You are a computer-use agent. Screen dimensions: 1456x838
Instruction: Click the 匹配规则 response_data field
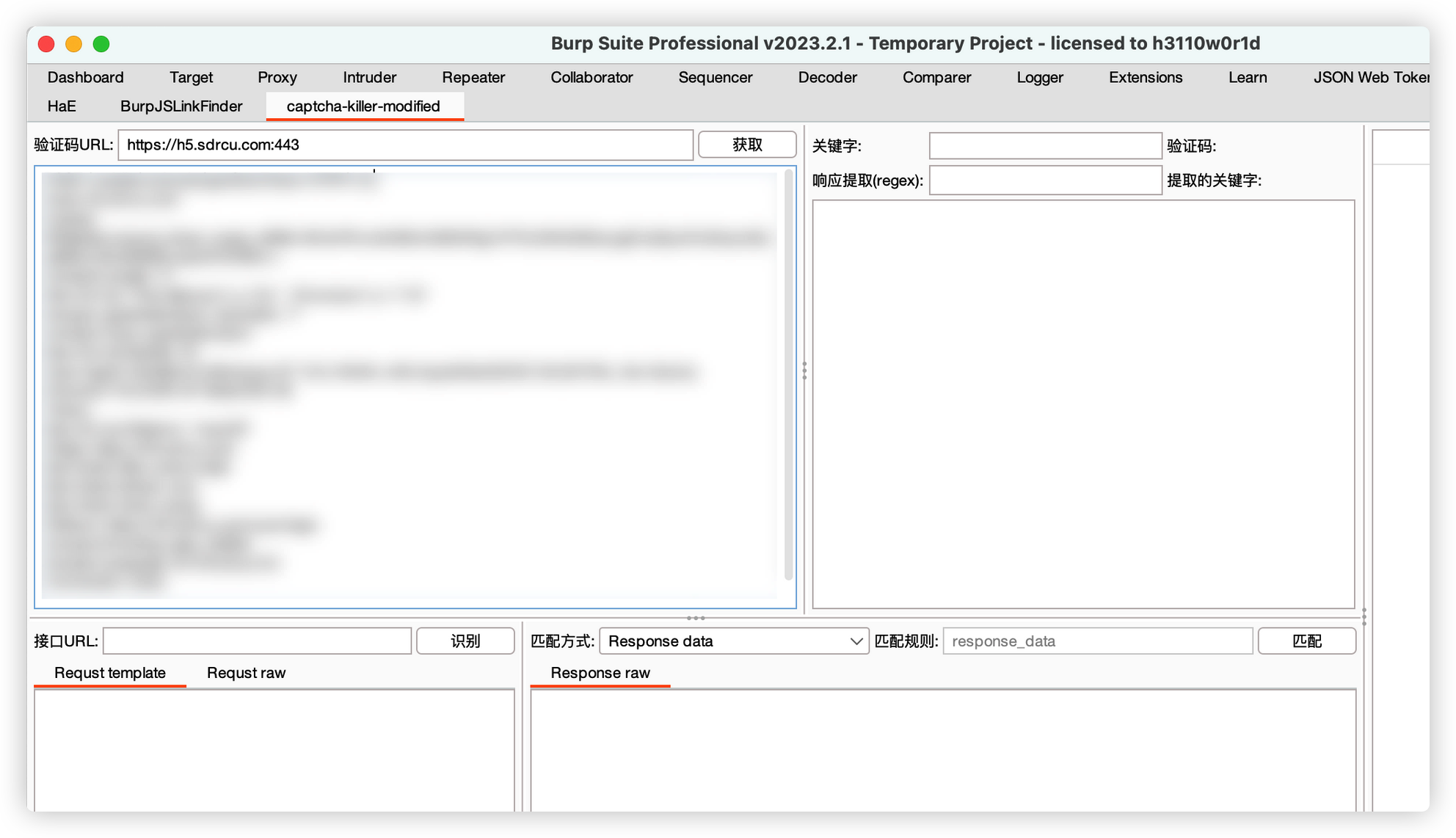point(1097,641)
